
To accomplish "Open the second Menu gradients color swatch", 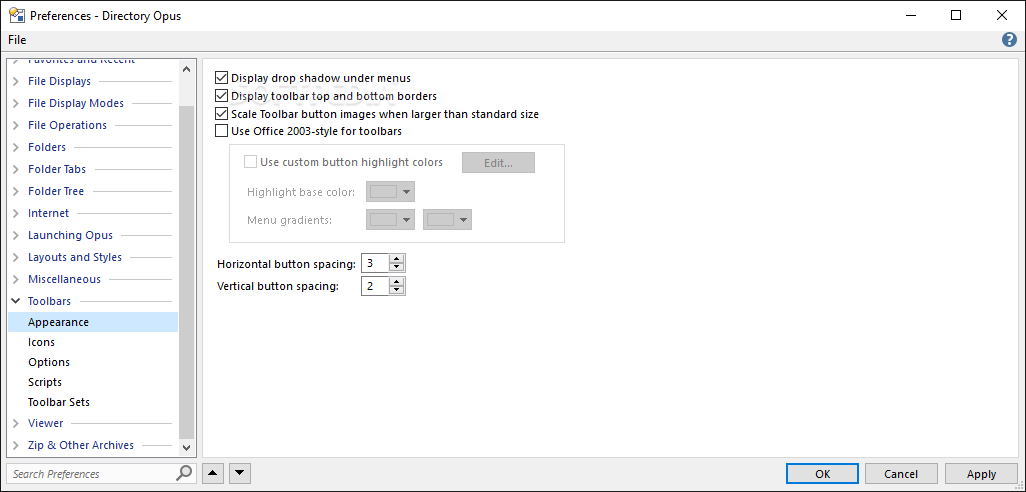I will click(448, 220).
